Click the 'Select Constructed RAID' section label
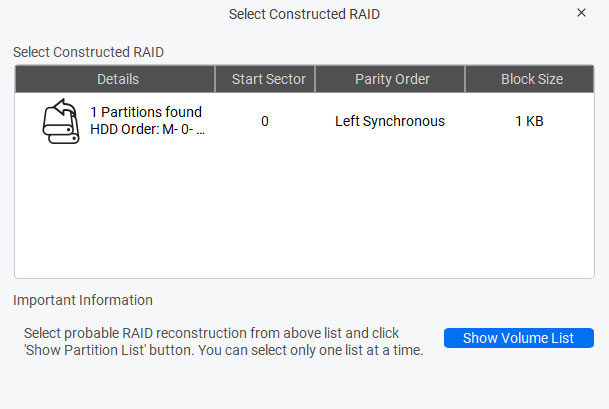The image size is (609, 409). tap(88, 51)
